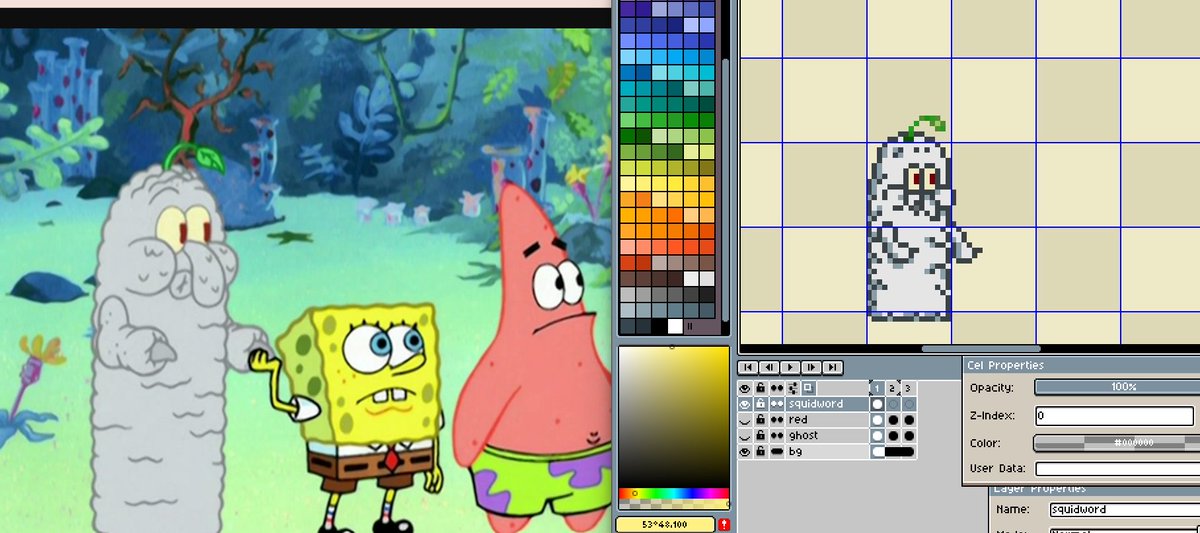The height and width of the screenshot is (533, 1200).
Task: Select ghost layer cel at frame 3
Action: pos(909,436)
